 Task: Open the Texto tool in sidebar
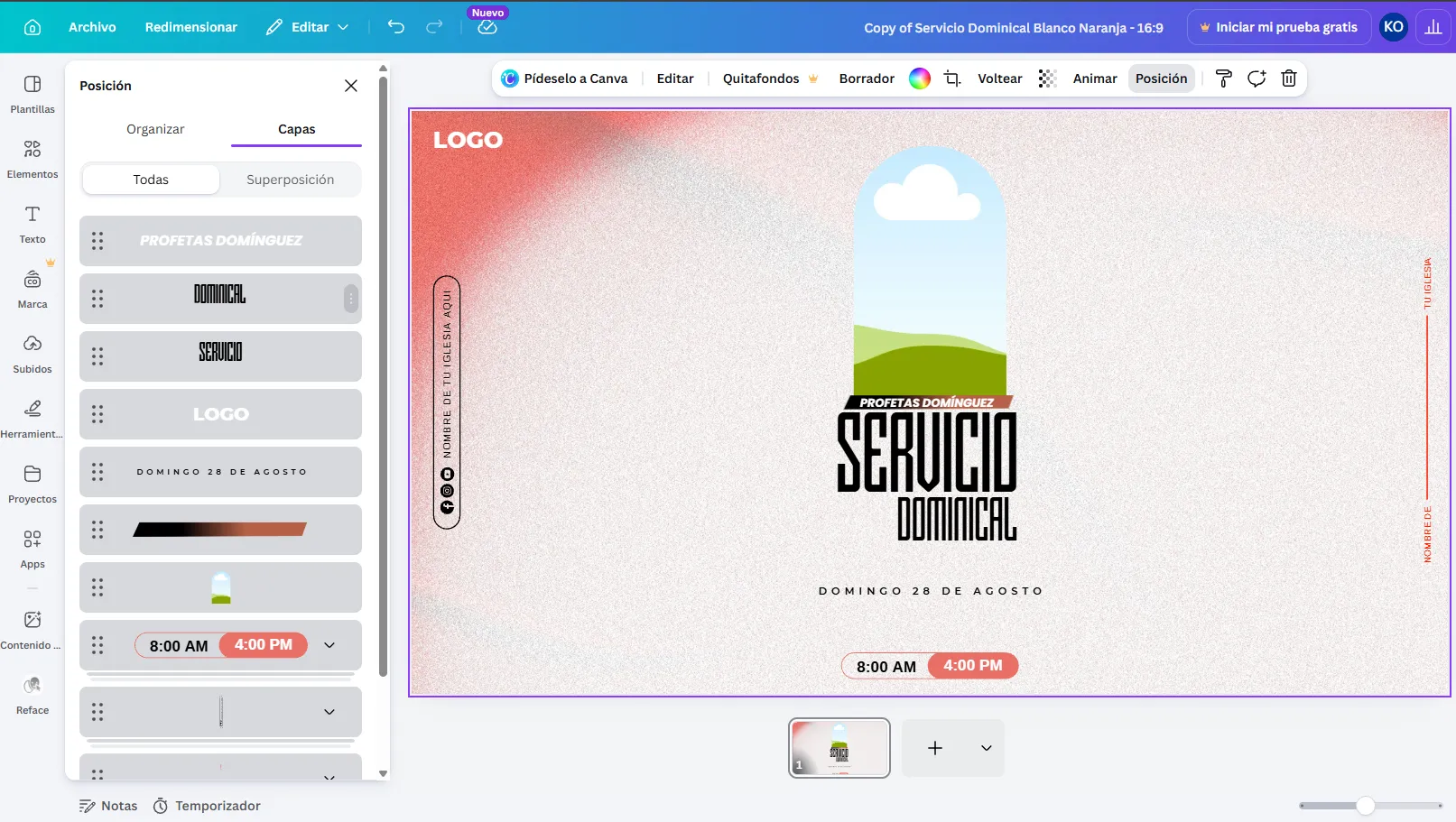(x=32, y=225)
